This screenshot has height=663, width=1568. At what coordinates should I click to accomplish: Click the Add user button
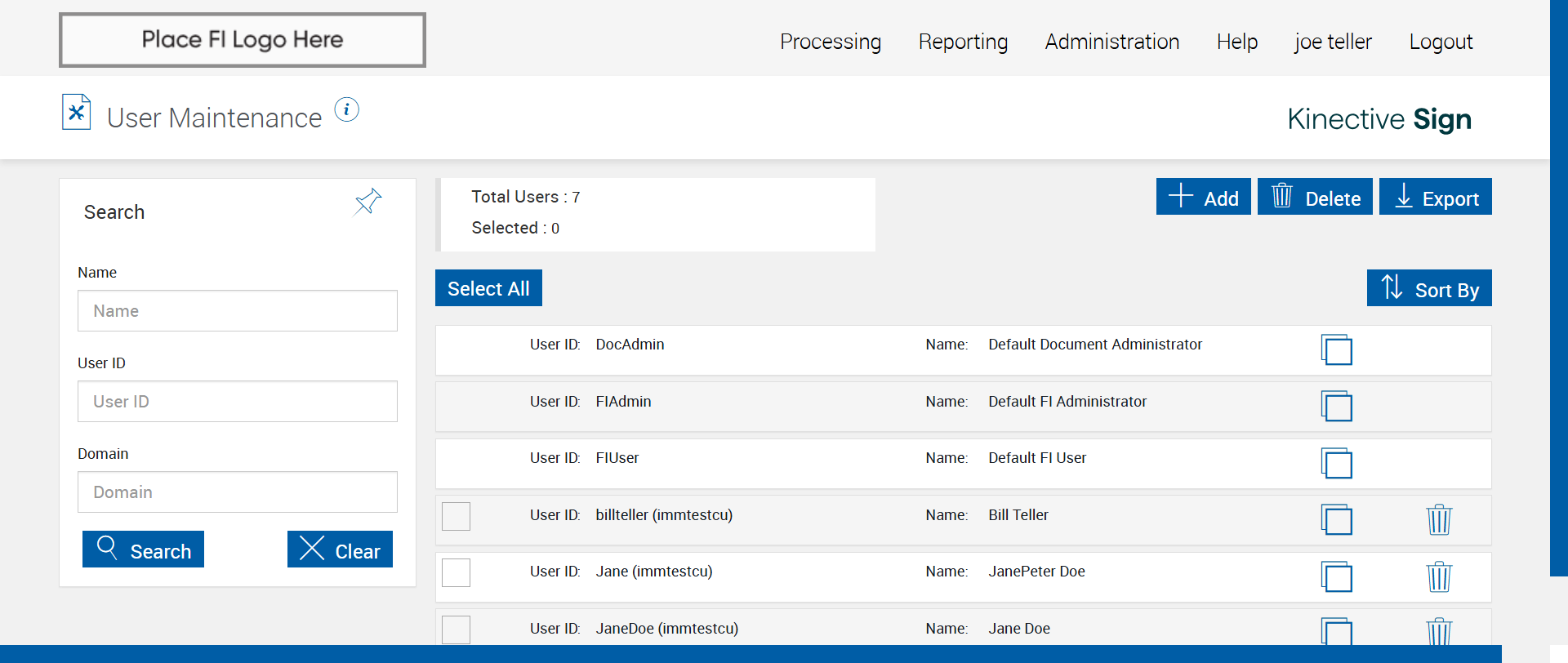[x=1203, y=197]
